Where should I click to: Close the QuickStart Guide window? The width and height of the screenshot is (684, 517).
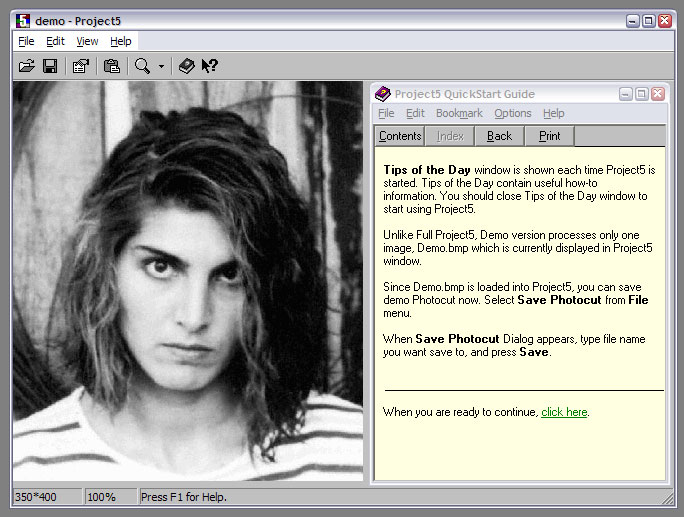(657, 94)
